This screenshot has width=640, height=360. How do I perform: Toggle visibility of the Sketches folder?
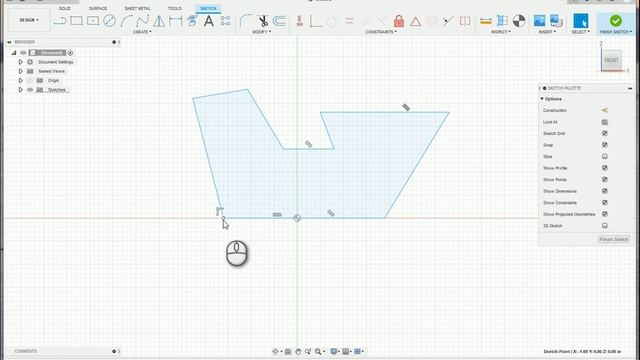[x=30, y=90]
